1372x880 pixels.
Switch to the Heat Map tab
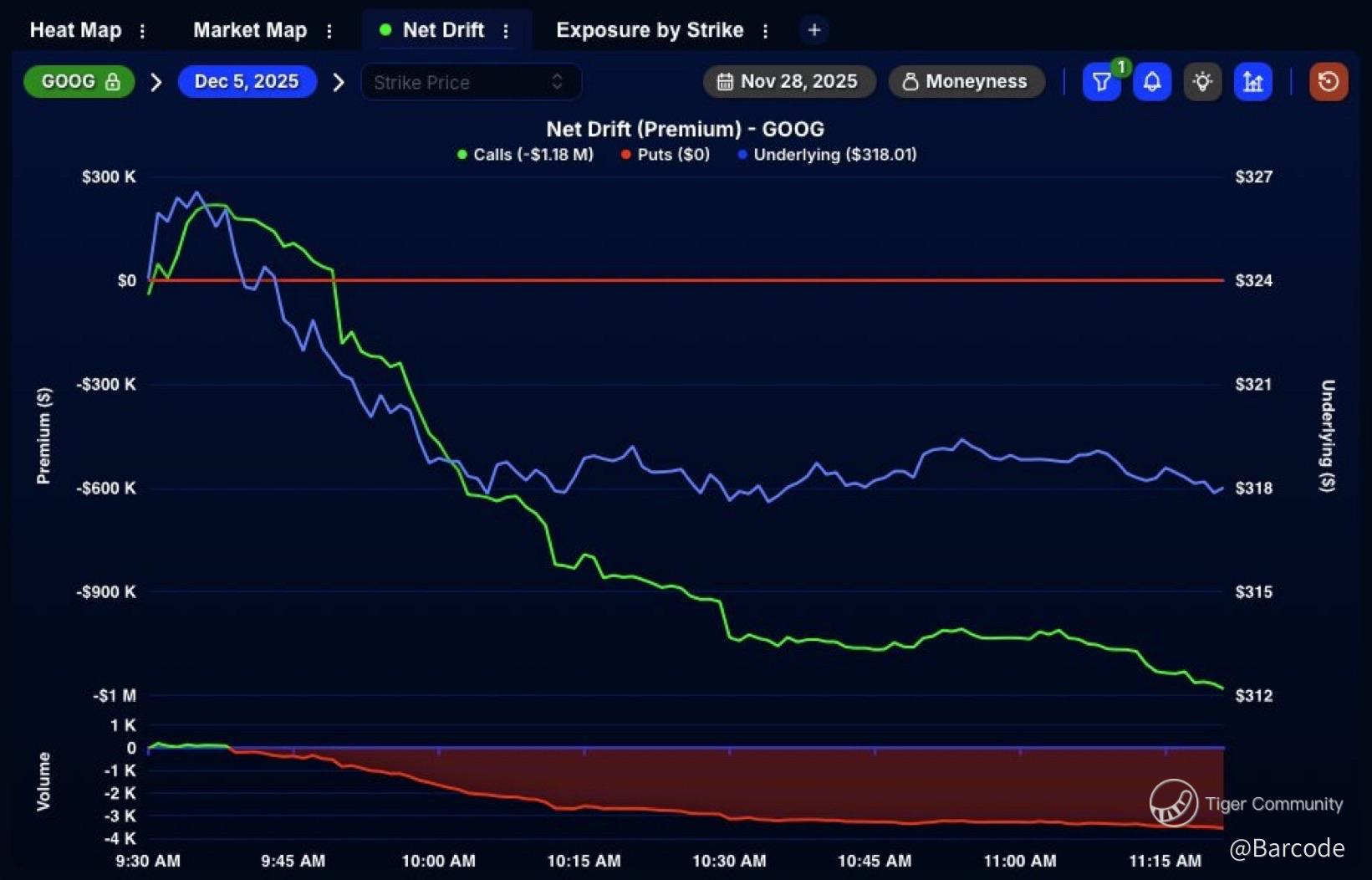pyautogui.click(x=75, y=30)
